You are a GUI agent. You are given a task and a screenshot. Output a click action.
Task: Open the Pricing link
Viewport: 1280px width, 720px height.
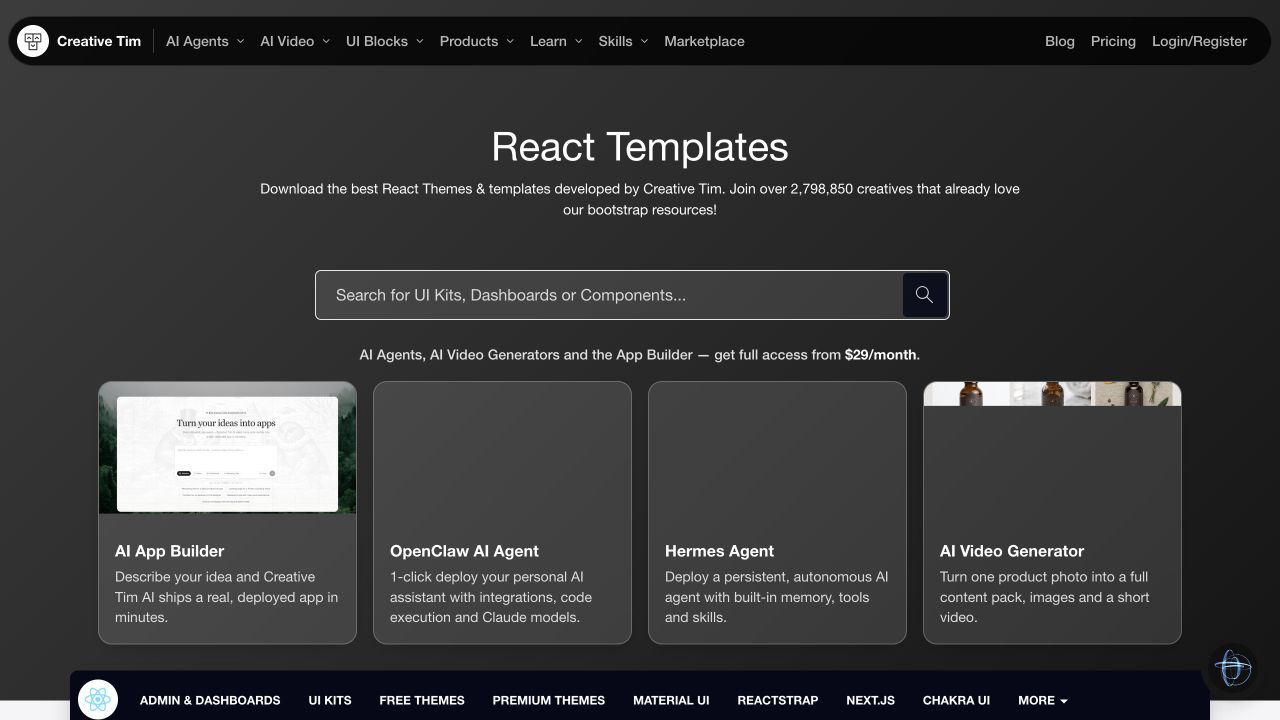click(x=1113, y=41)
